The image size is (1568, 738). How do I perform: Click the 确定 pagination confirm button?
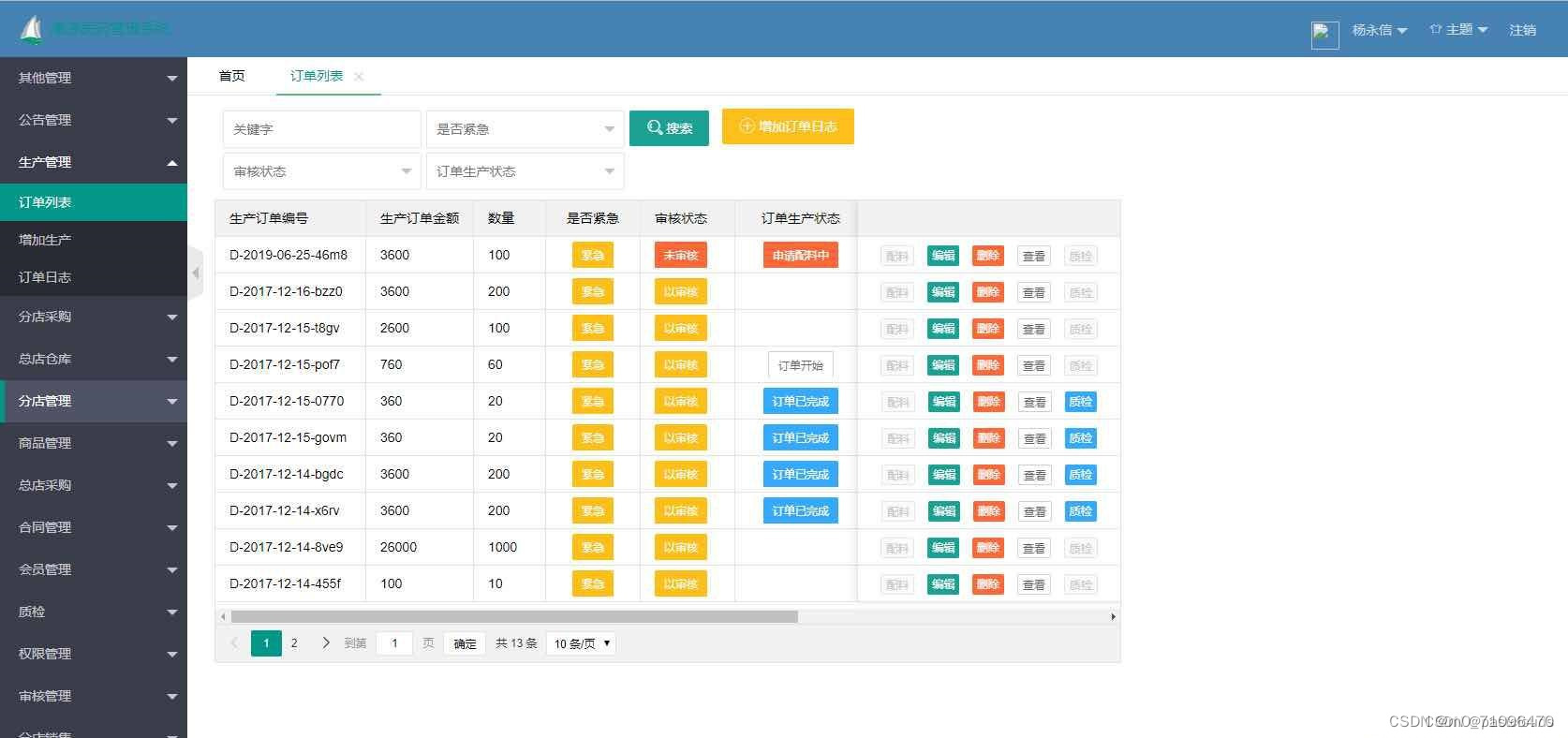(x=465, y=643)
